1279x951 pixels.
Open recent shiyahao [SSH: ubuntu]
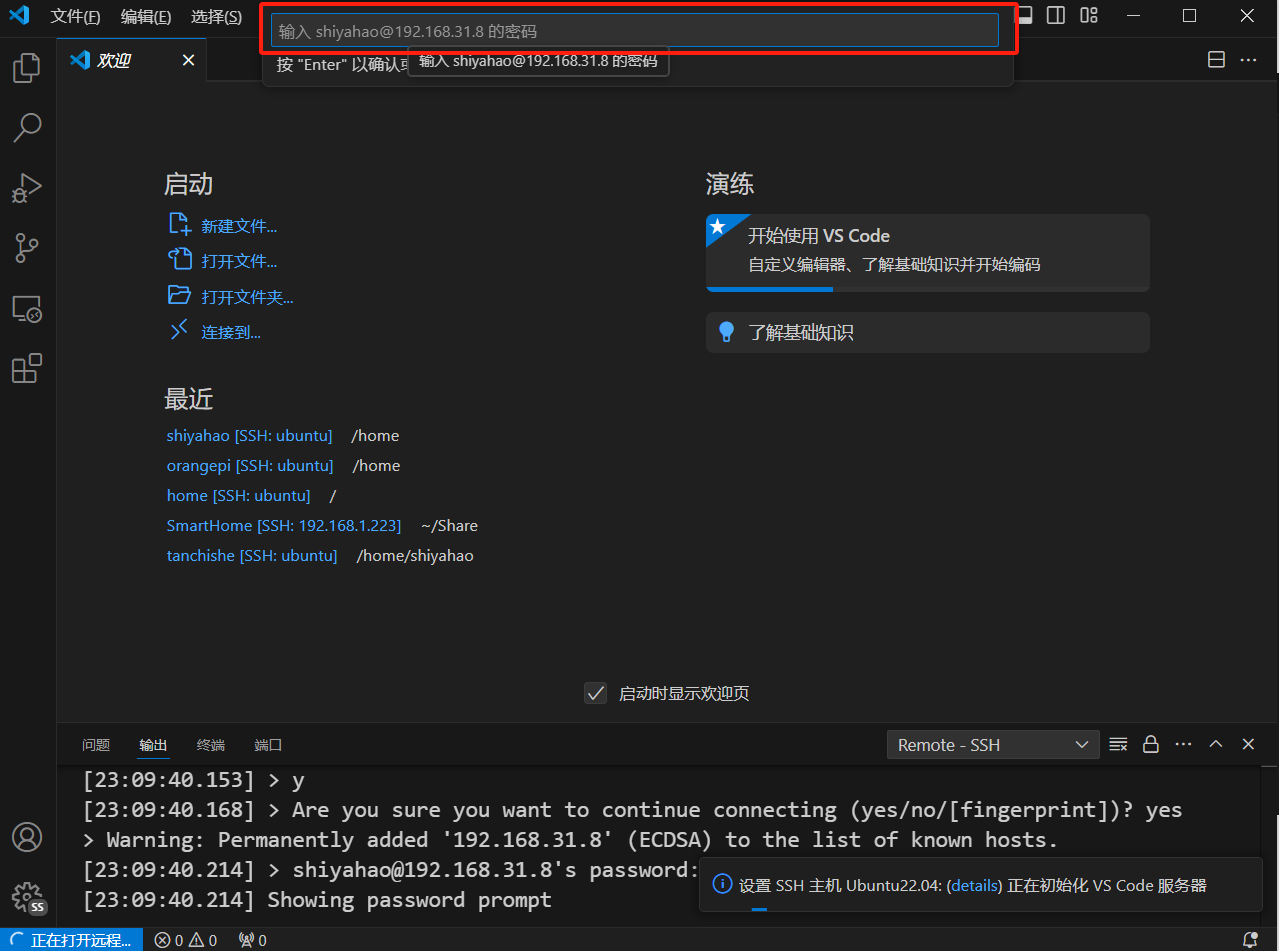249,435
